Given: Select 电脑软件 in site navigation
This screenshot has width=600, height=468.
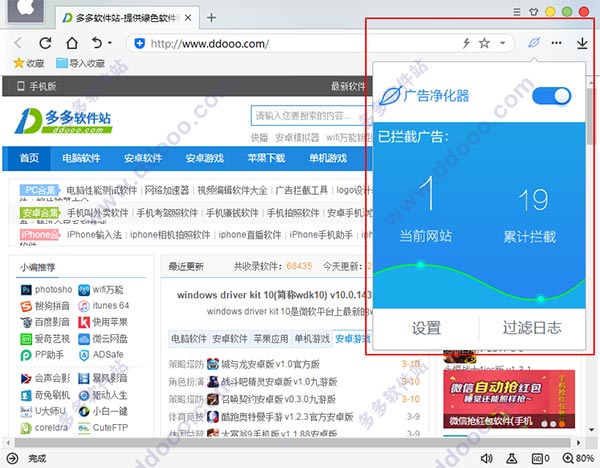Looking at the screenshot, I should click(x=81, y=158).
